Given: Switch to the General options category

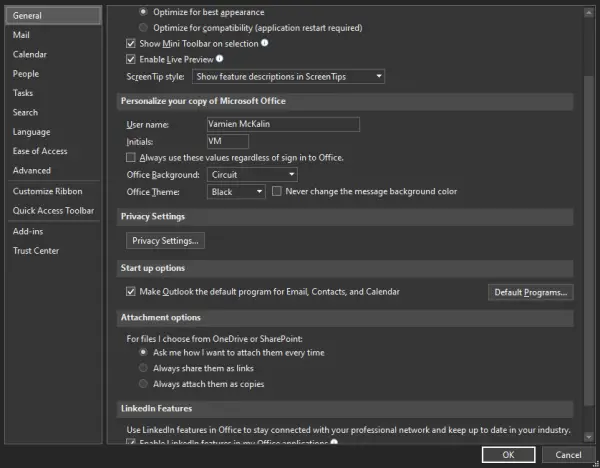Looking at the screenshot, I should coord(53,16).
